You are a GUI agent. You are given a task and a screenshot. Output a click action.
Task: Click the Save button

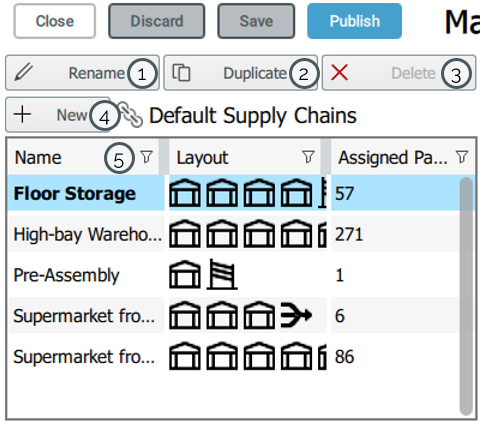(256, 21)
